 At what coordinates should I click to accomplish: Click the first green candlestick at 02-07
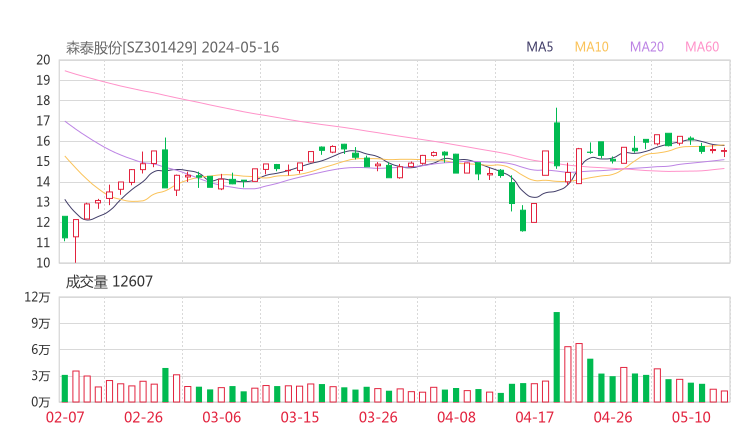(x=65, y=227)
